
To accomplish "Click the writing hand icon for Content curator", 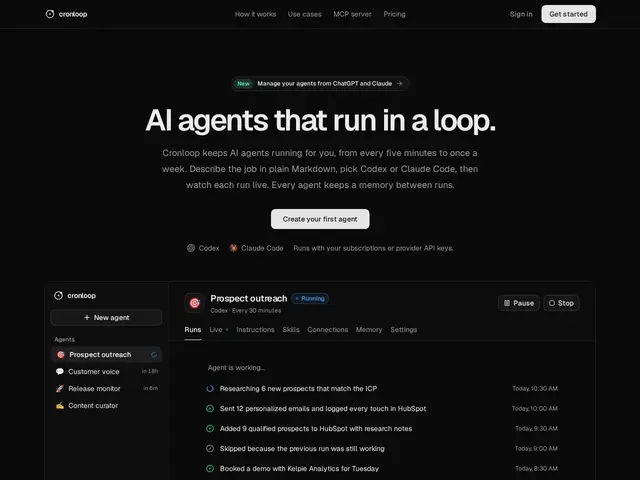I will click(x=60, y=406).
